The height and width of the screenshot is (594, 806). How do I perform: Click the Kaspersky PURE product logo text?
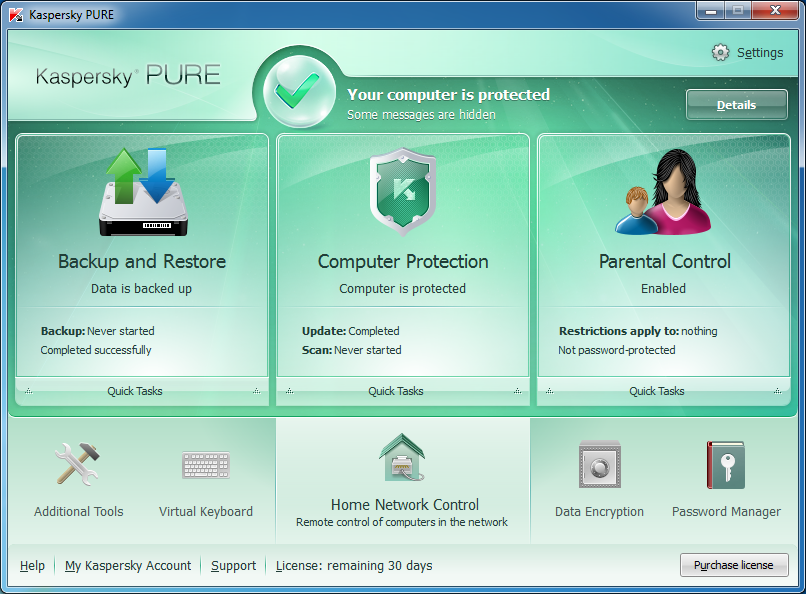tap(128, 76)
